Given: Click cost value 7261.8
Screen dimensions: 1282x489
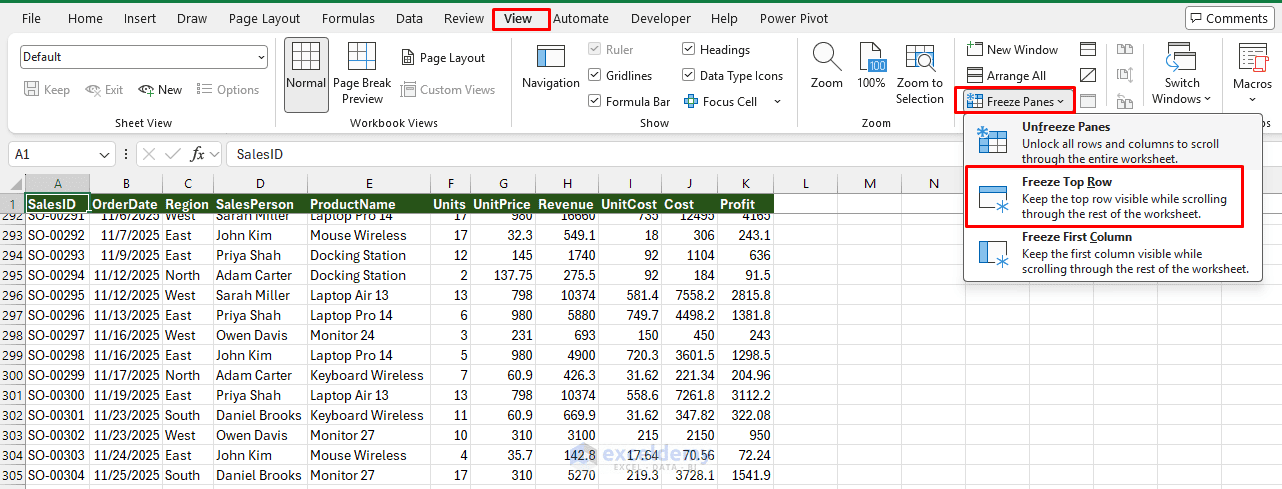Looking at the screenshot, I should point(688,395).
